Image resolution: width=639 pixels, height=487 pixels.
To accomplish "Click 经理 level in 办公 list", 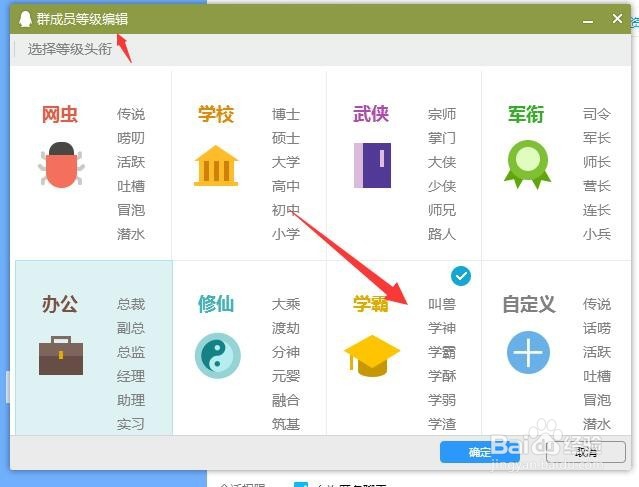I will pyautogui.click(x=131, y=377).
